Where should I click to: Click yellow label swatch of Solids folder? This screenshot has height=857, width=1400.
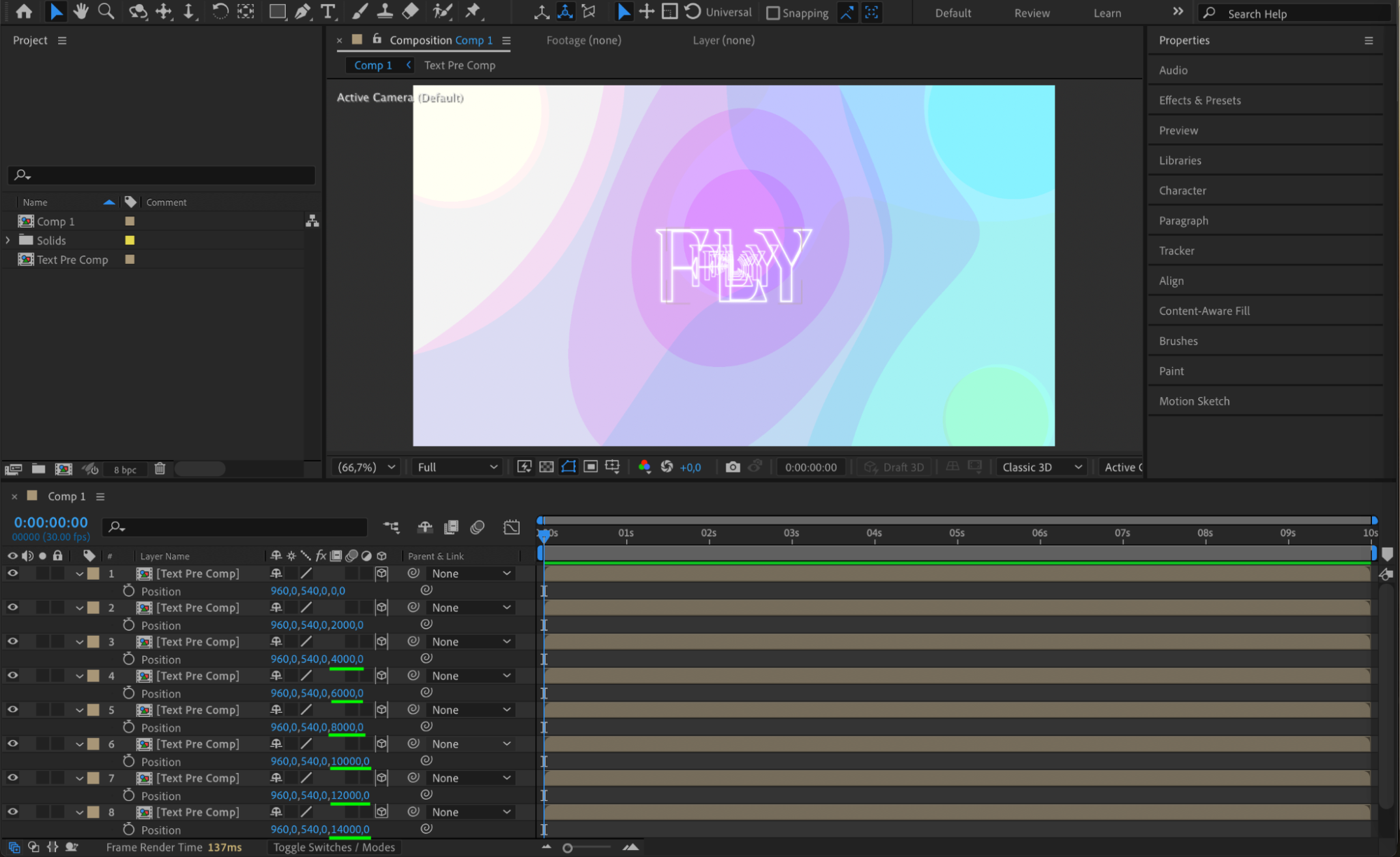(x=130, y=240)
